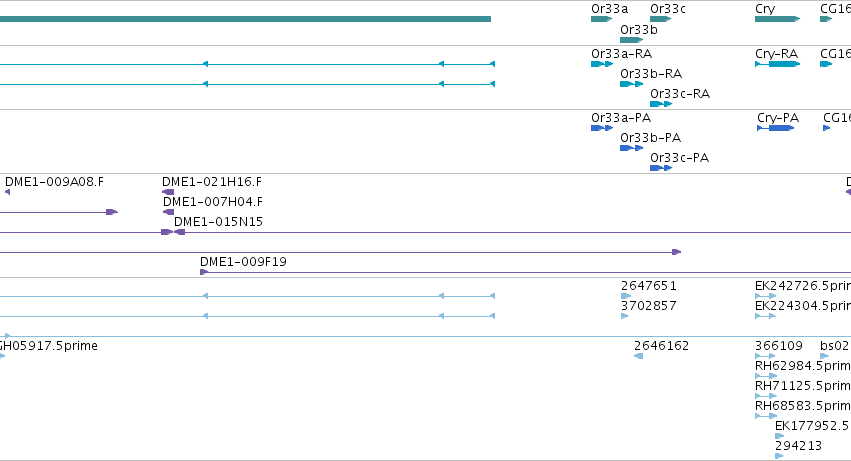This screenshot has height=461, width=851.
Task: Select the bs02 EST label
Action: click(835, 346)
